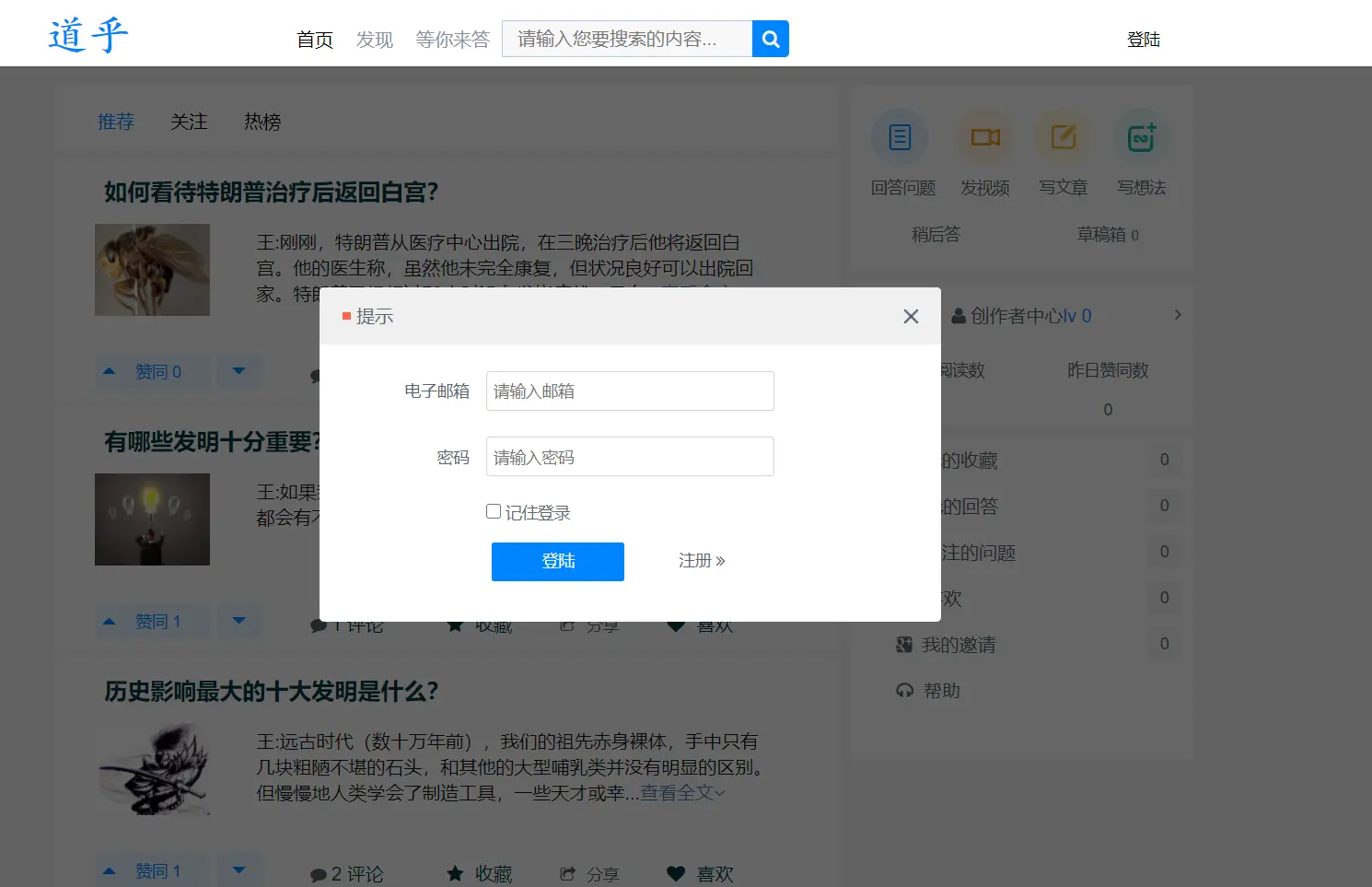Screen dimensions: 1372x887
Task: Click the 分享 share icon on the bottom question
Action: pyautogui.click(x=567, y=873)
